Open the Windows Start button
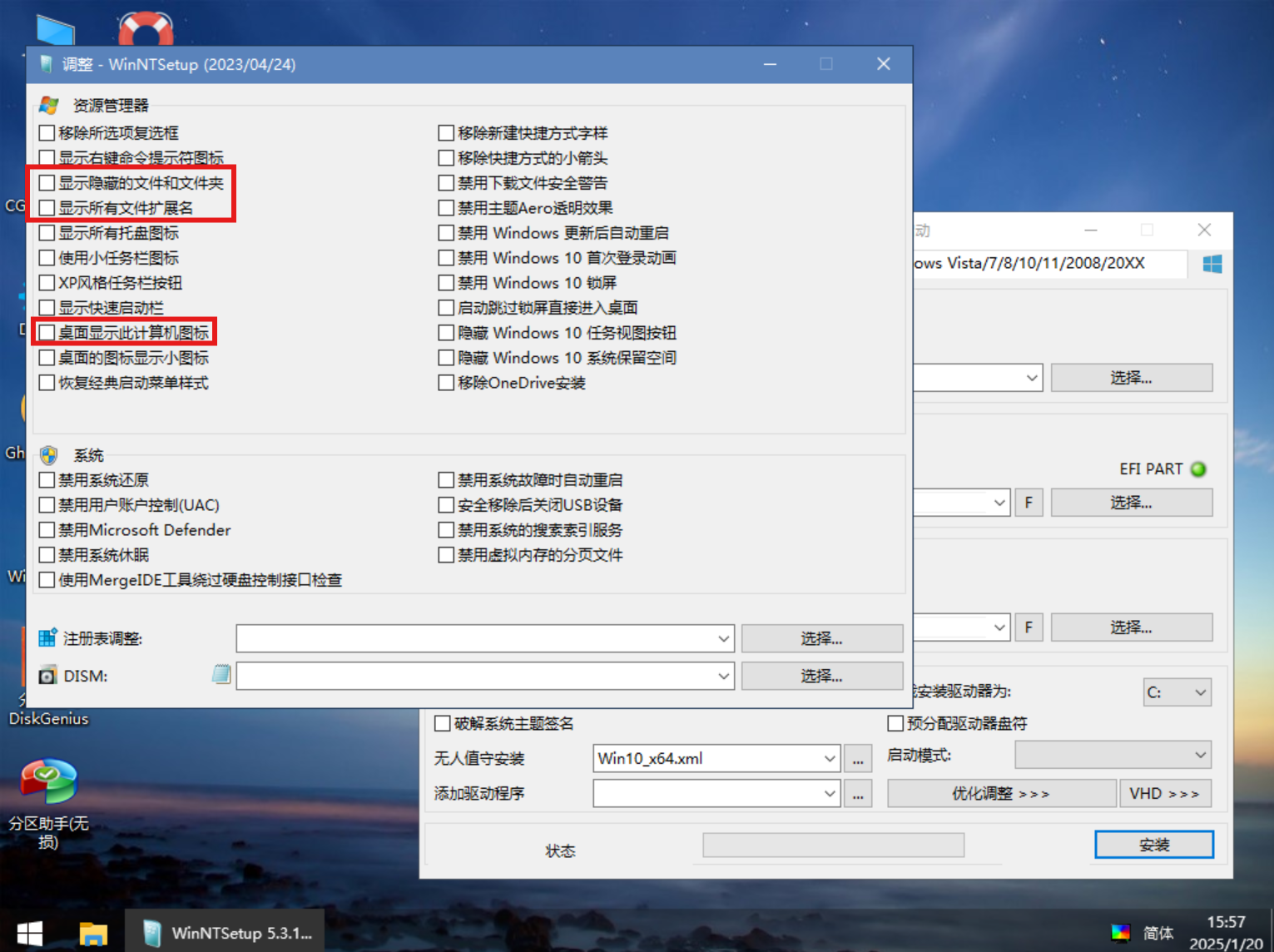This screenshot has width=1274, height=952. coord(30,933)
